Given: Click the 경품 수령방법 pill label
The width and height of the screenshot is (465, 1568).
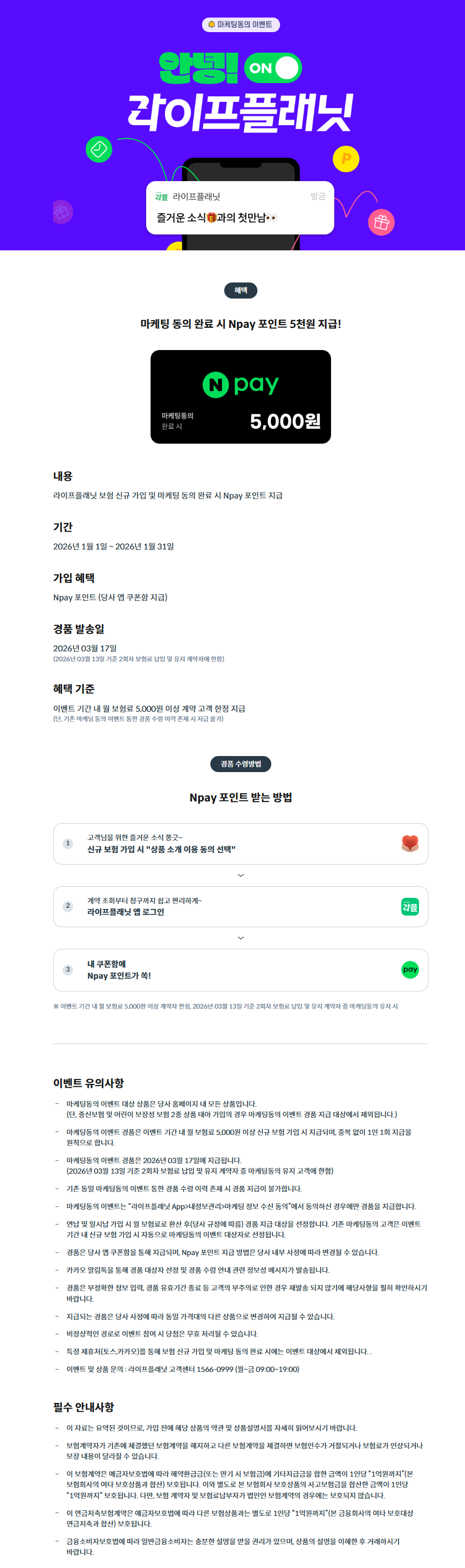Looking at the screenshot, I should pos(240,763).
